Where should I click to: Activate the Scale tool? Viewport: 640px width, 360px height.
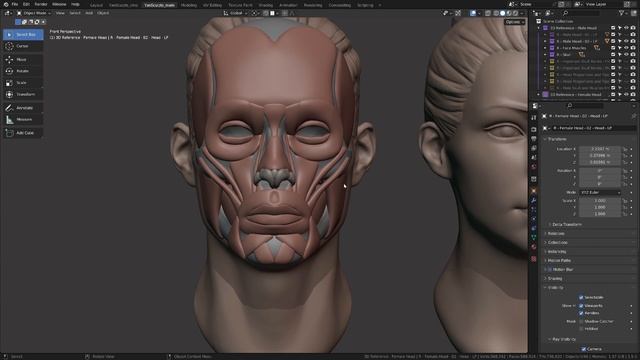(x=23, y=83)
